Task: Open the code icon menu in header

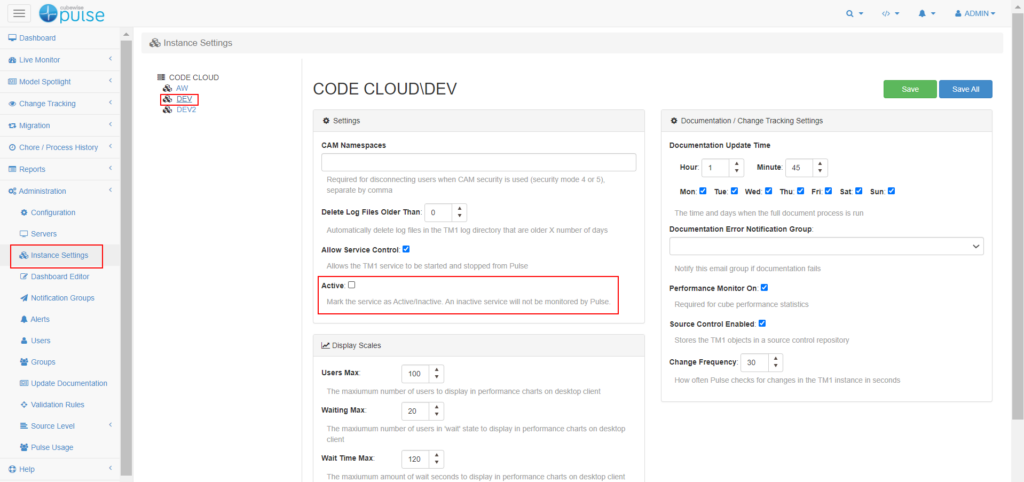Action: click(888, 14)
